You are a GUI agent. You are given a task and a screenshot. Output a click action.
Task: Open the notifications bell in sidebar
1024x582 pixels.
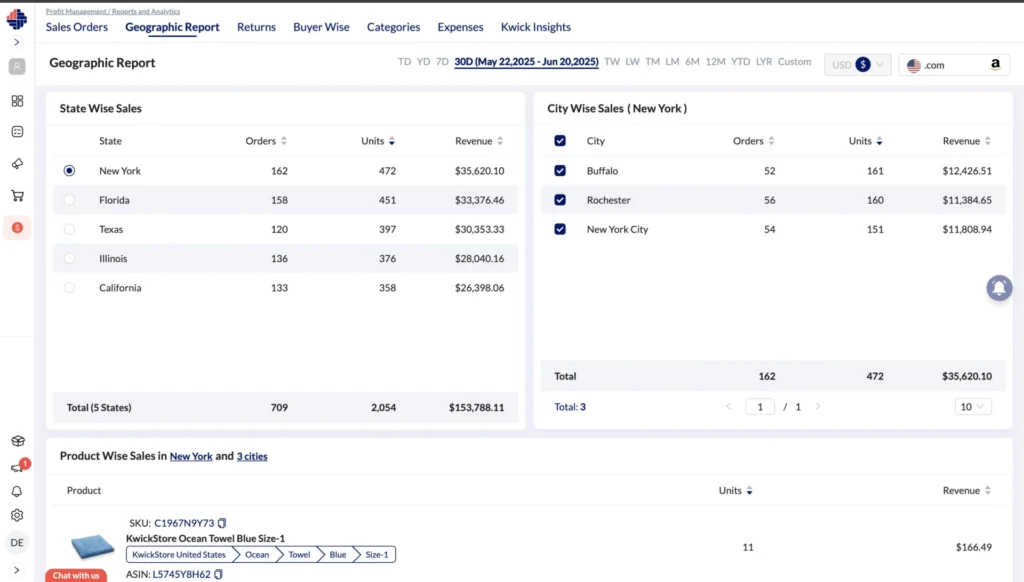point(18,491)
